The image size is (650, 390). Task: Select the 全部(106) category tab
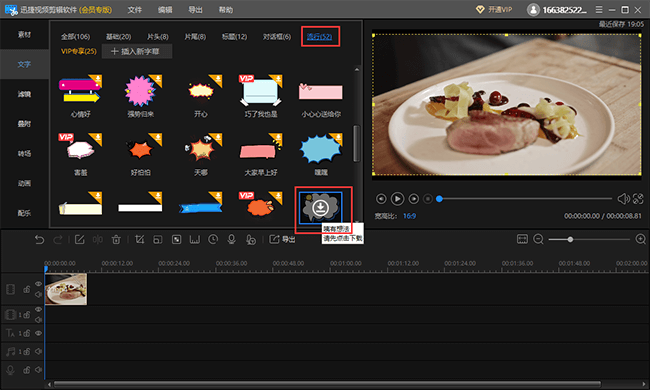tap(75, 36)
